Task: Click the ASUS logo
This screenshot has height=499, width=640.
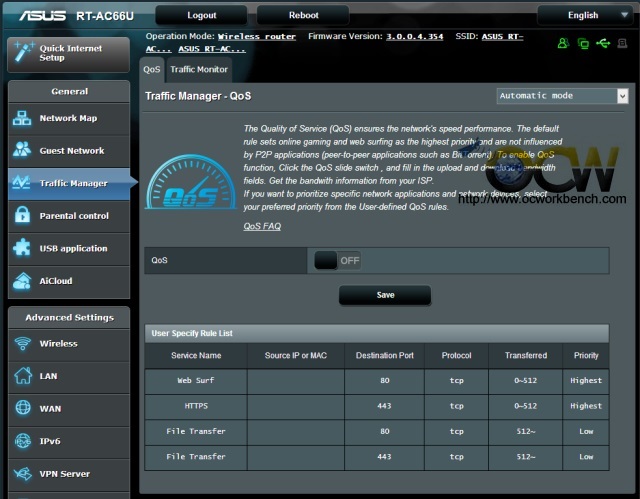Action: (42, 16)
